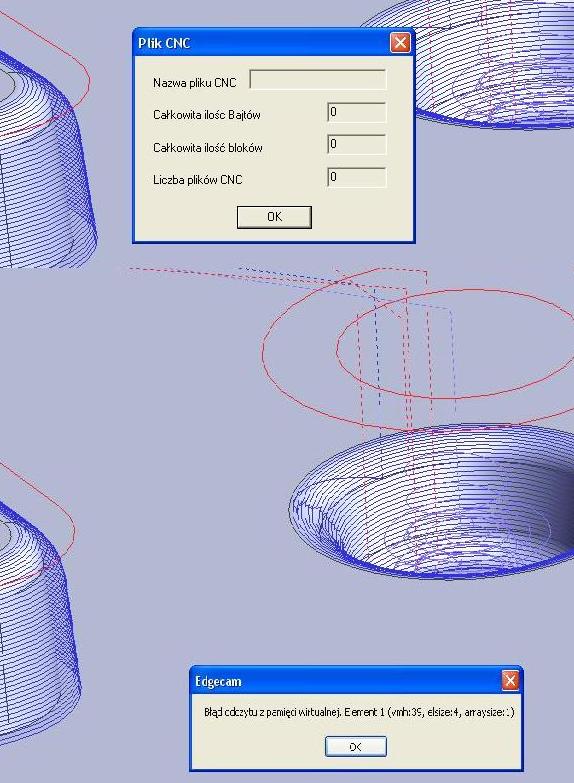The height and width of the screenshot is (783, 574).
Task: Click the Całkowita ilość bloków label
Action: tap(208, 148)
